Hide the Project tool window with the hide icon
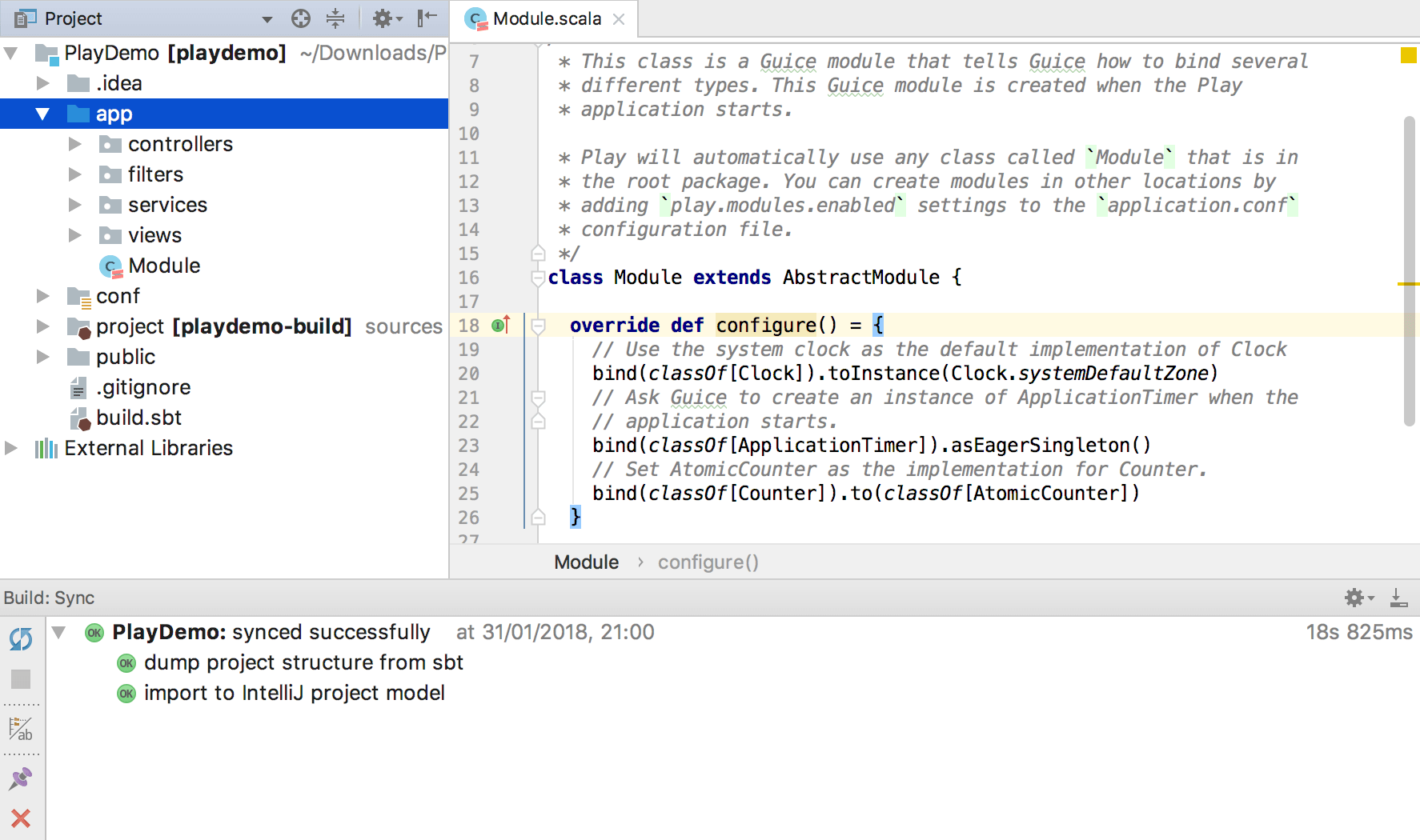The image size is (1420, 840). [x=427, y=18]
